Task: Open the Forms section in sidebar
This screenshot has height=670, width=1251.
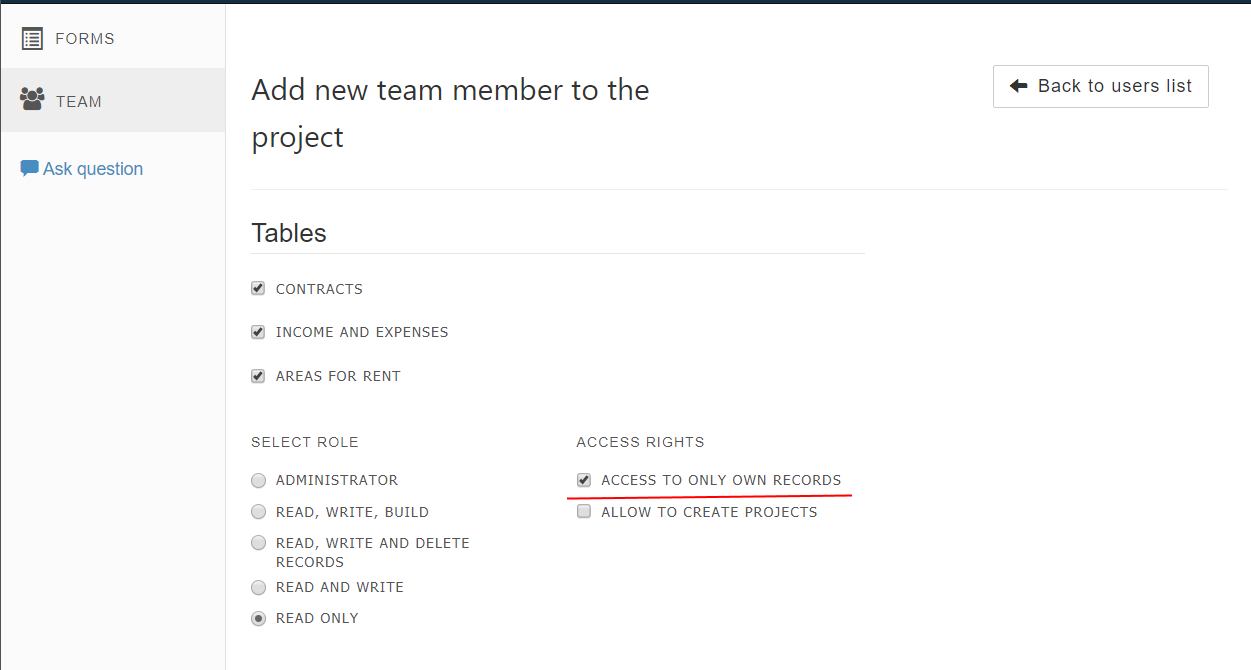Action: (x=113, y=38)
